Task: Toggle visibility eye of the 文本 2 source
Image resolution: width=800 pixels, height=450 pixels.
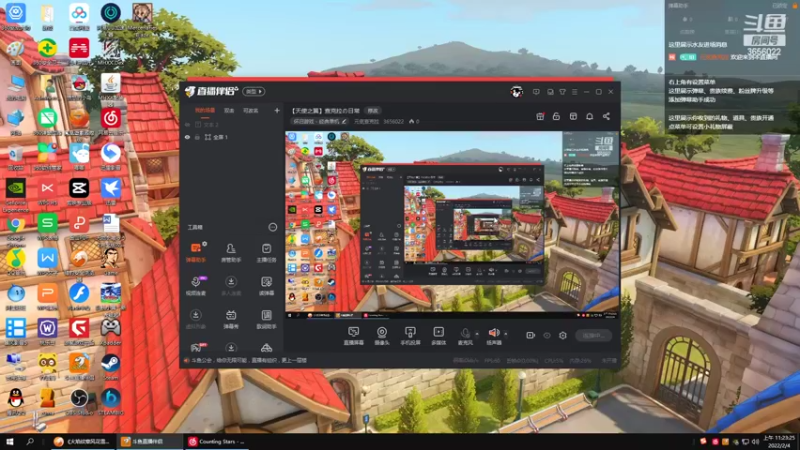Action: pos(187,124)
